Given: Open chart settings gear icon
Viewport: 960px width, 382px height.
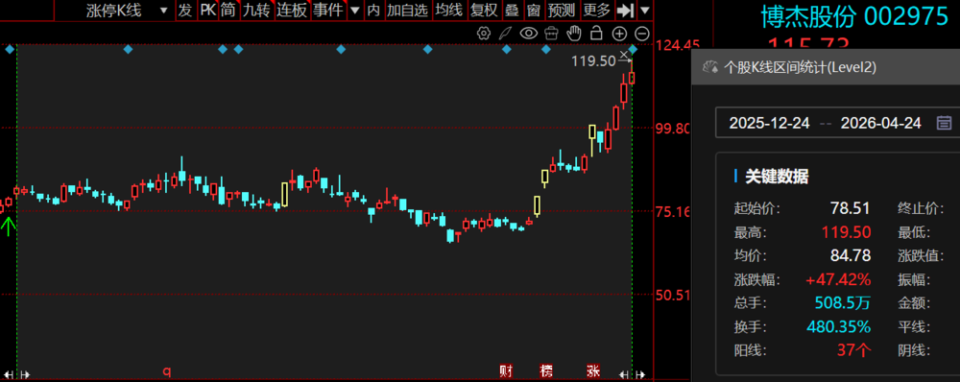Looking at the screenshot, I should pyautogui.click(x=484, y=33).
